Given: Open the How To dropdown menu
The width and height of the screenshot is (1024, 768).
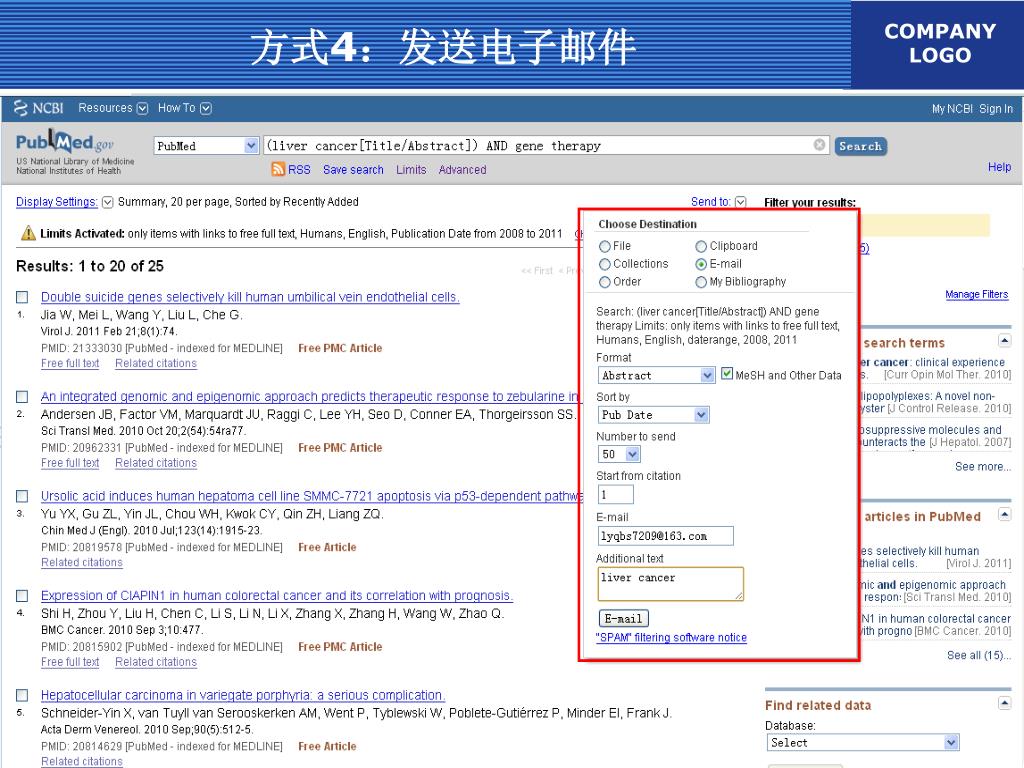Looking at the screenshot, I should 184,108.
